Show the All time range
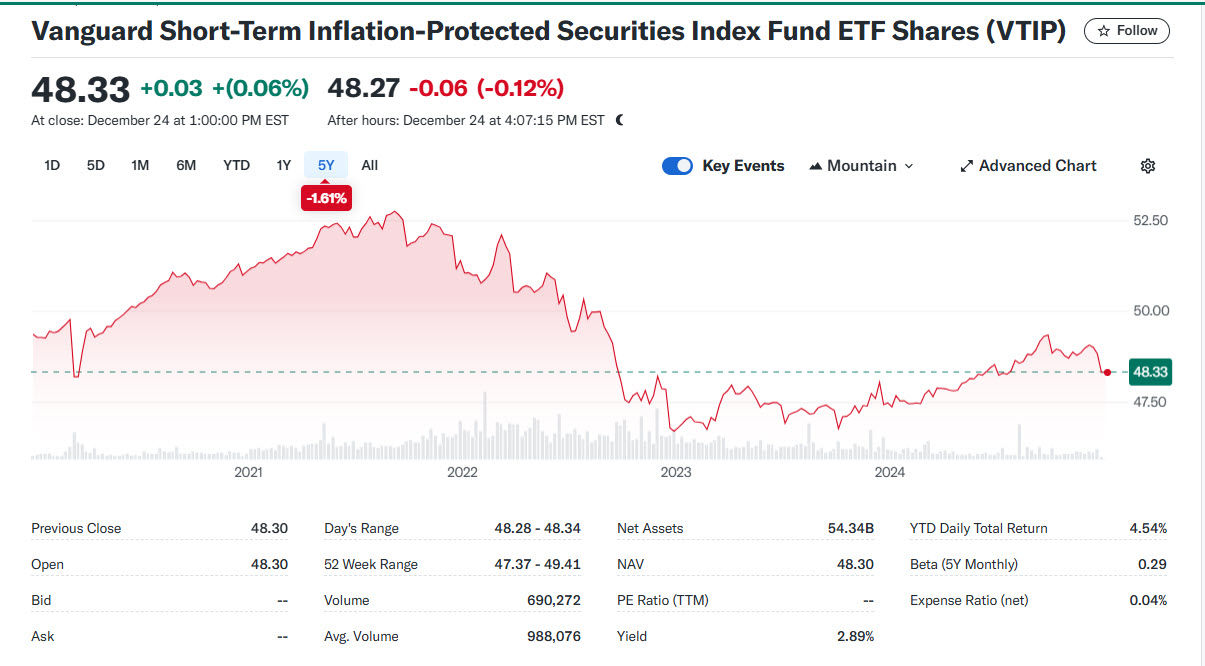 [x=370, y=165]
